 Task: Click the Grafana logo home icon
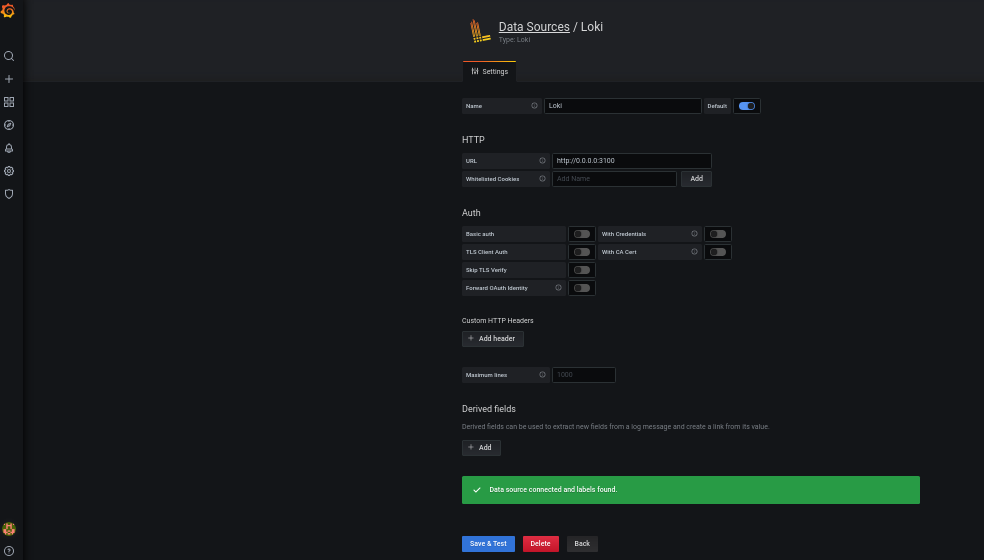pyautogui.click(x=9, y=11)
